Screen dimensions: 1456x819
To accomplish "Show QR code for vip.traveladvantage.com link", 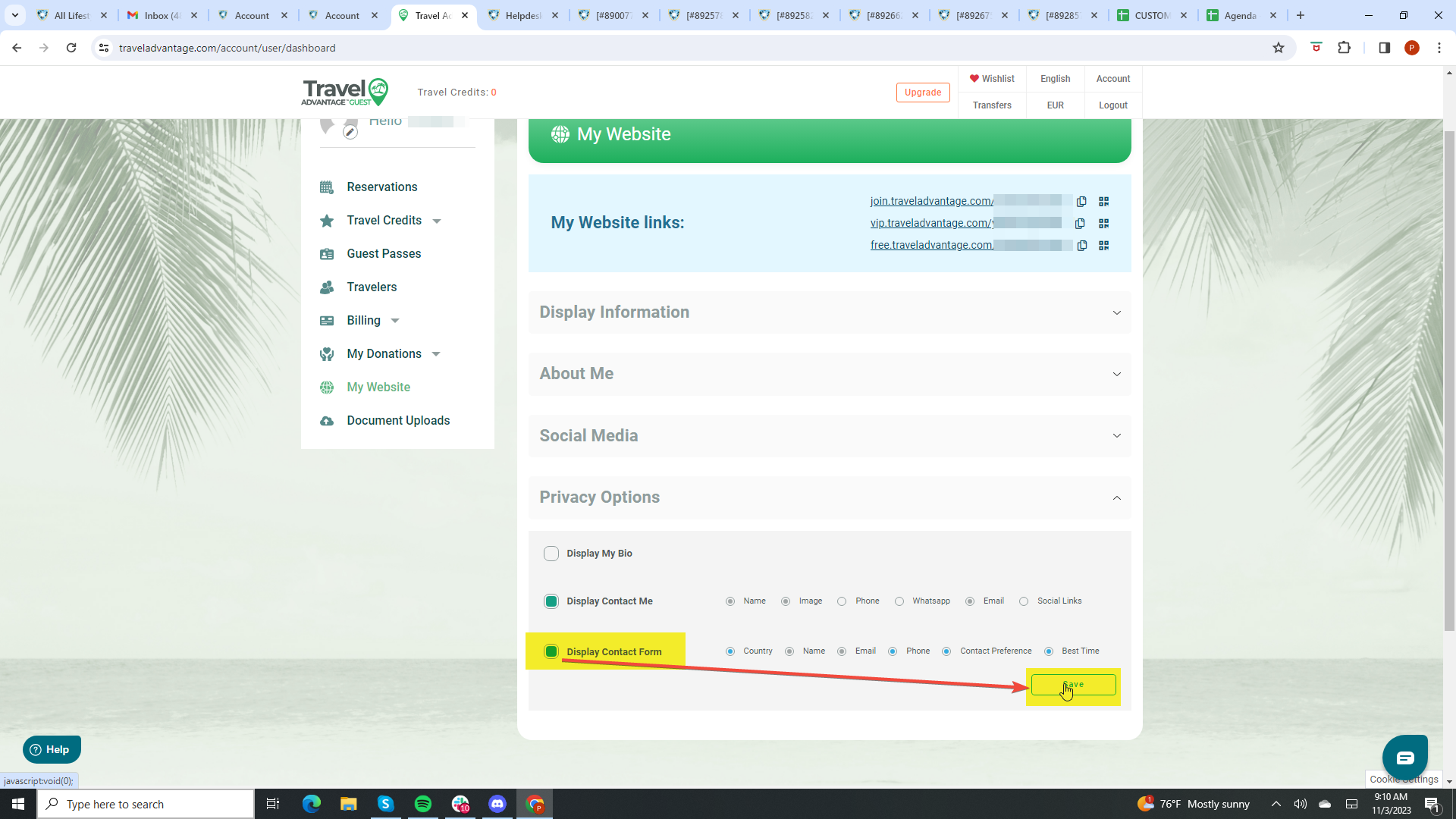I will coord(1103,224).
